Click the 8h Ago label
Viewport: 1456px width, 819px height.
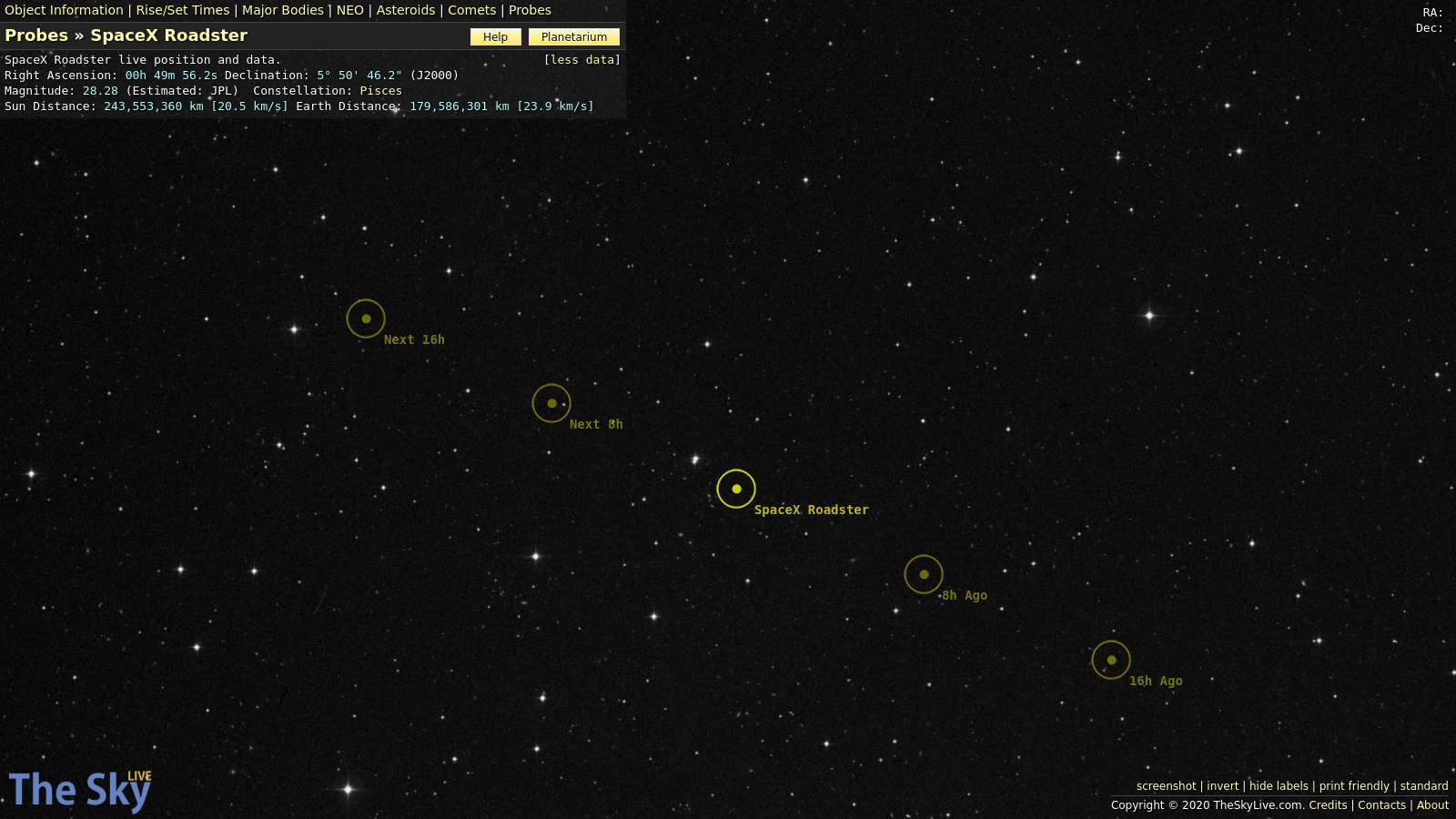tap(965, 595)
